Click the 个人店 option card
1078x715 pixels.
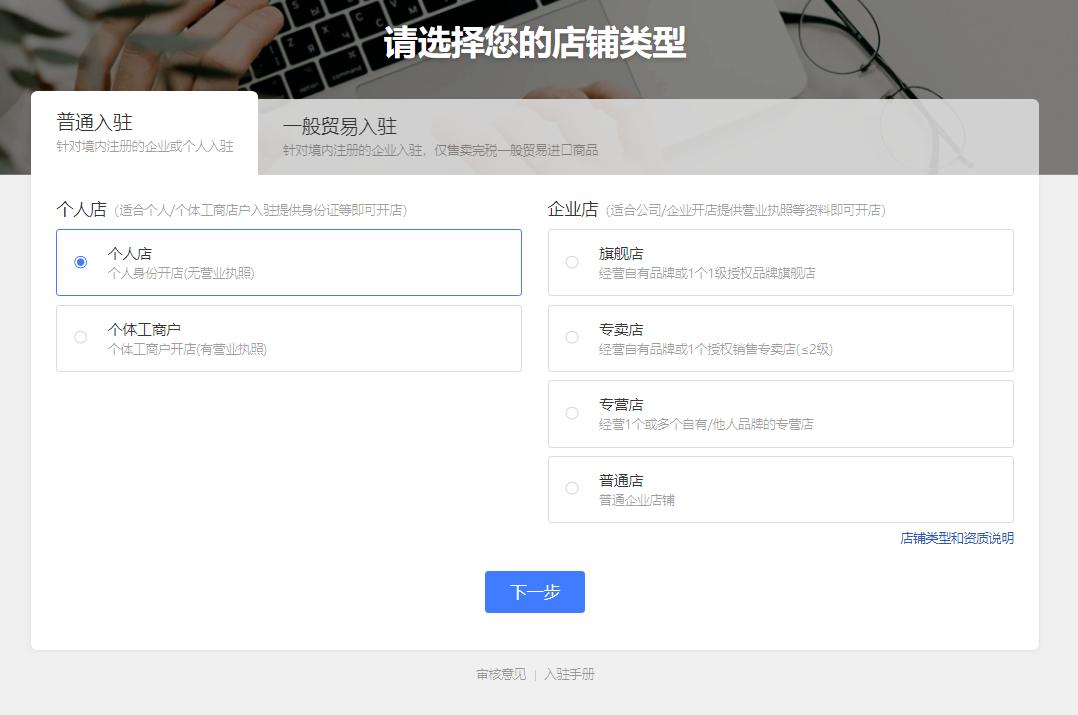click(x=289, y=262)
